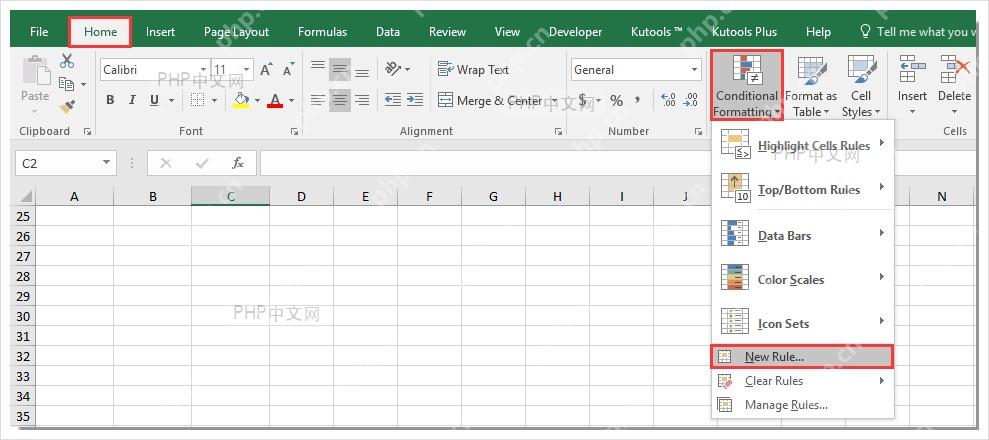This screenshot has width=989, height=440.
Task: Open Color Scales submenu
Action: pyautogui.click(x=802, y=280)
